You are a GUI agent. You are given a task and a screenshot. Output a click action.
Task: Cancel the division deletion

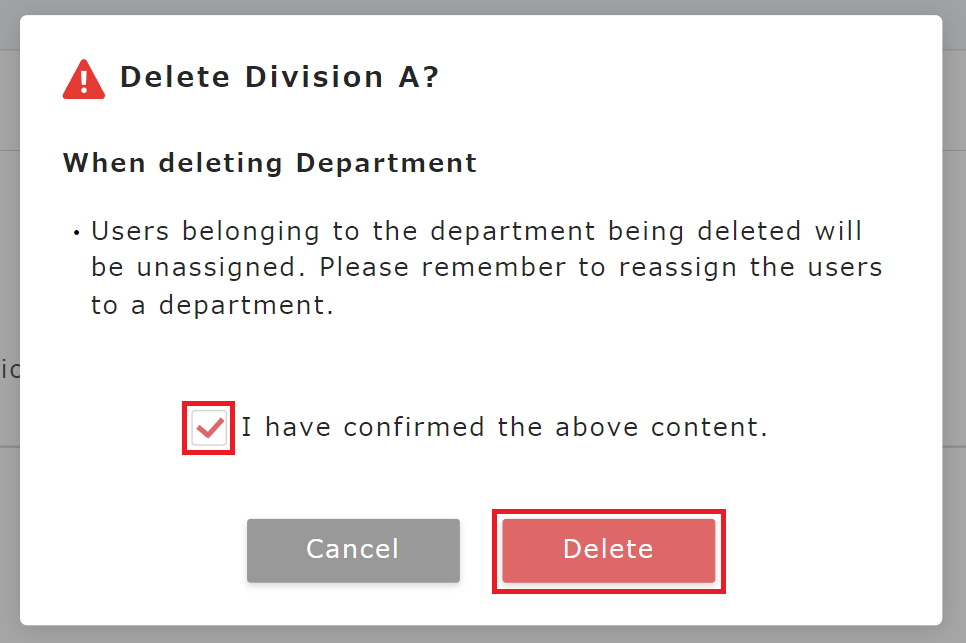353,550
